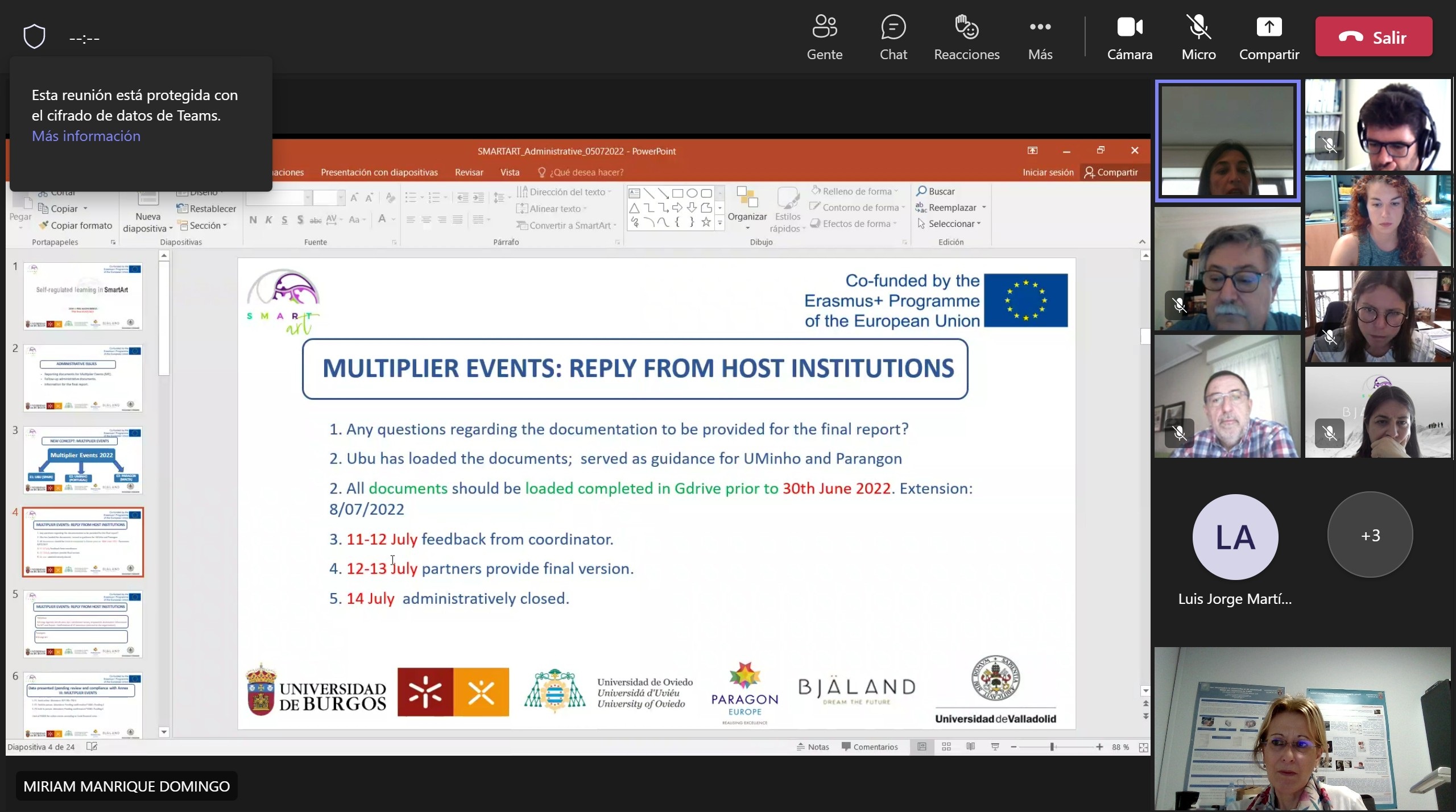
Task: Open the Reacciones menu
Action: [x=966, y=27]
